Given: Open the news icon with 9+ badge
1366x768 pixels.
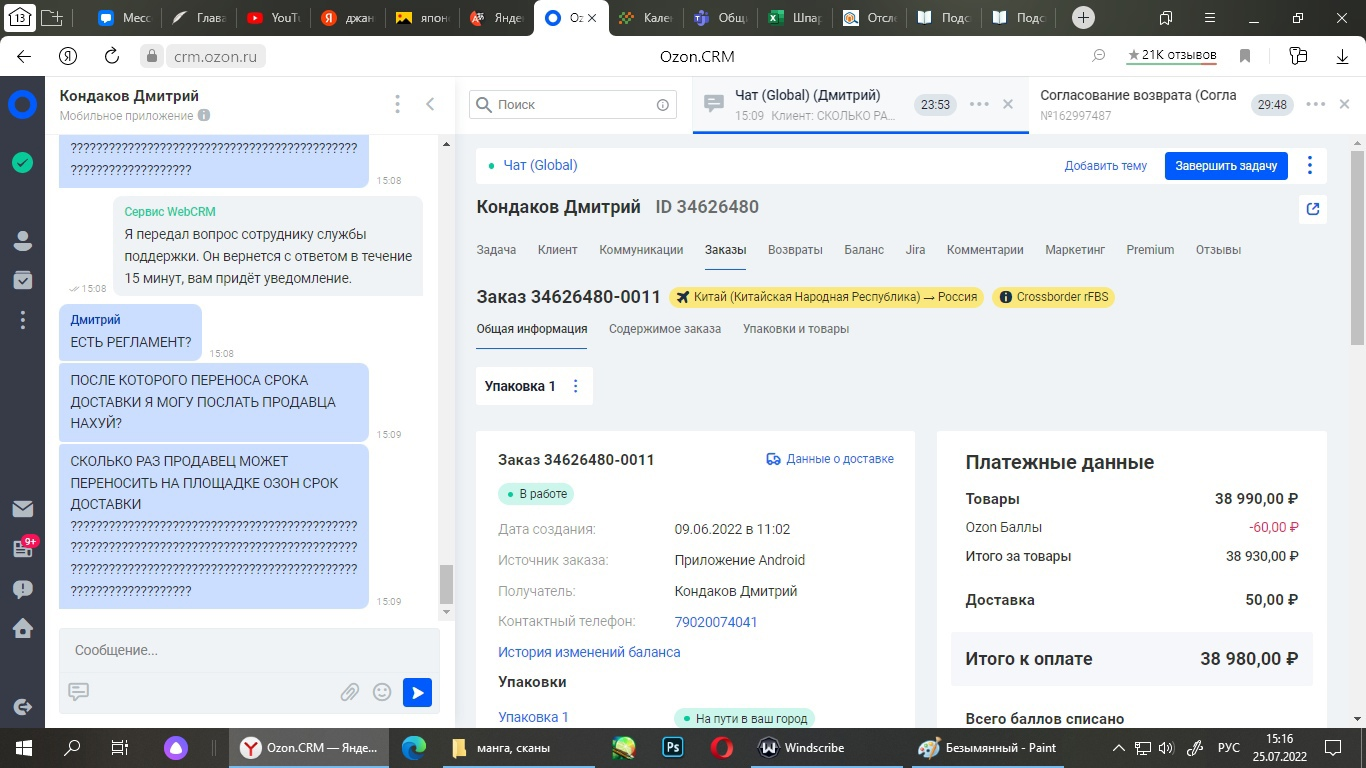Looking at the screenshot, I should pyautogui.click(x=24, y=547).
